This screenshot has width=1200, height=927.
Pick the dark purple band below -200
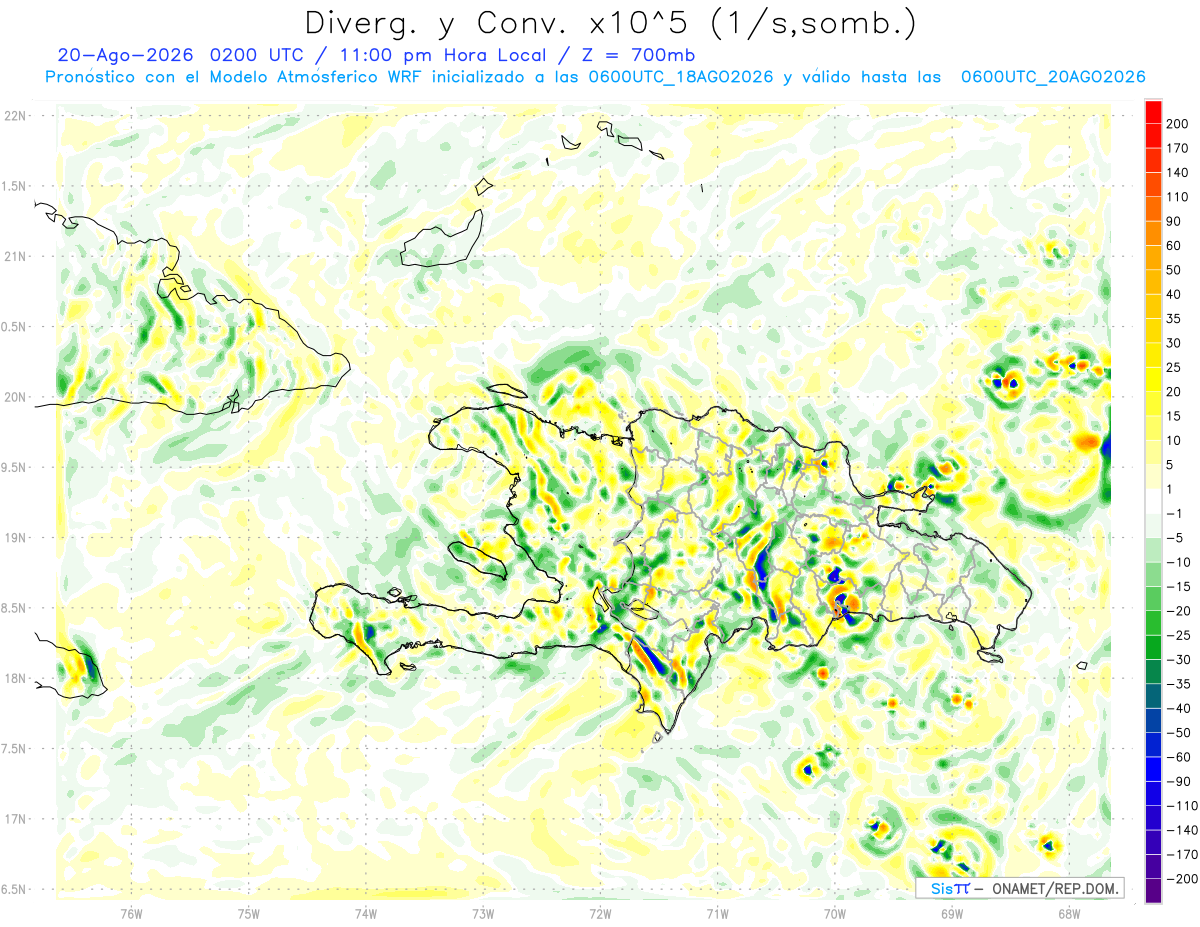tap(1153, 891)
